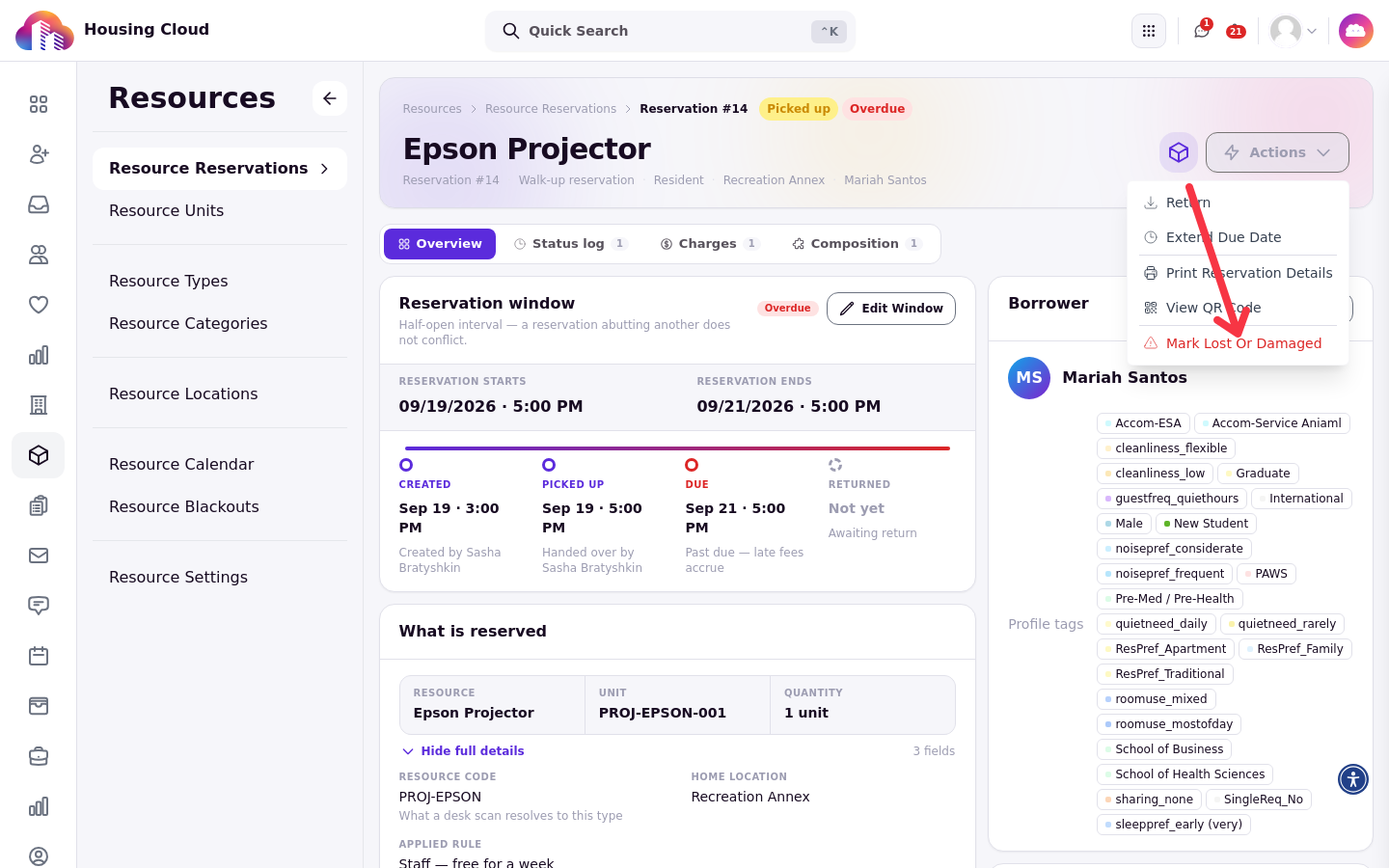
Task: Switch to the Overview tab
Action: (440, 244)
